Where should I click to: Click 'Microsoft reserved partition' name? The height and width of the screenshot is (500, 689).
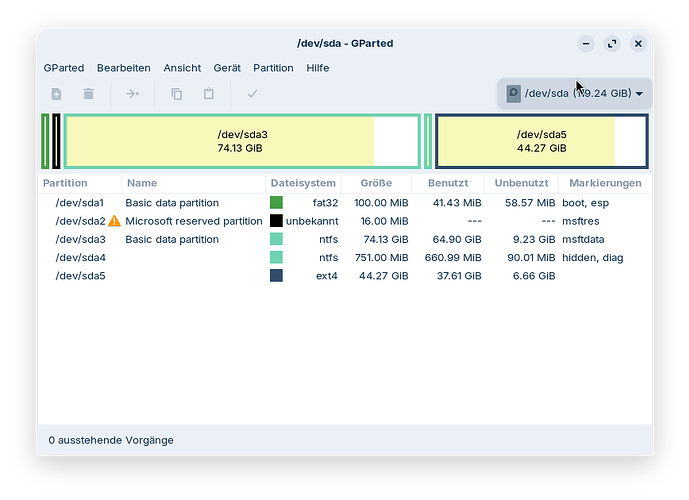(x=194, y=221)
